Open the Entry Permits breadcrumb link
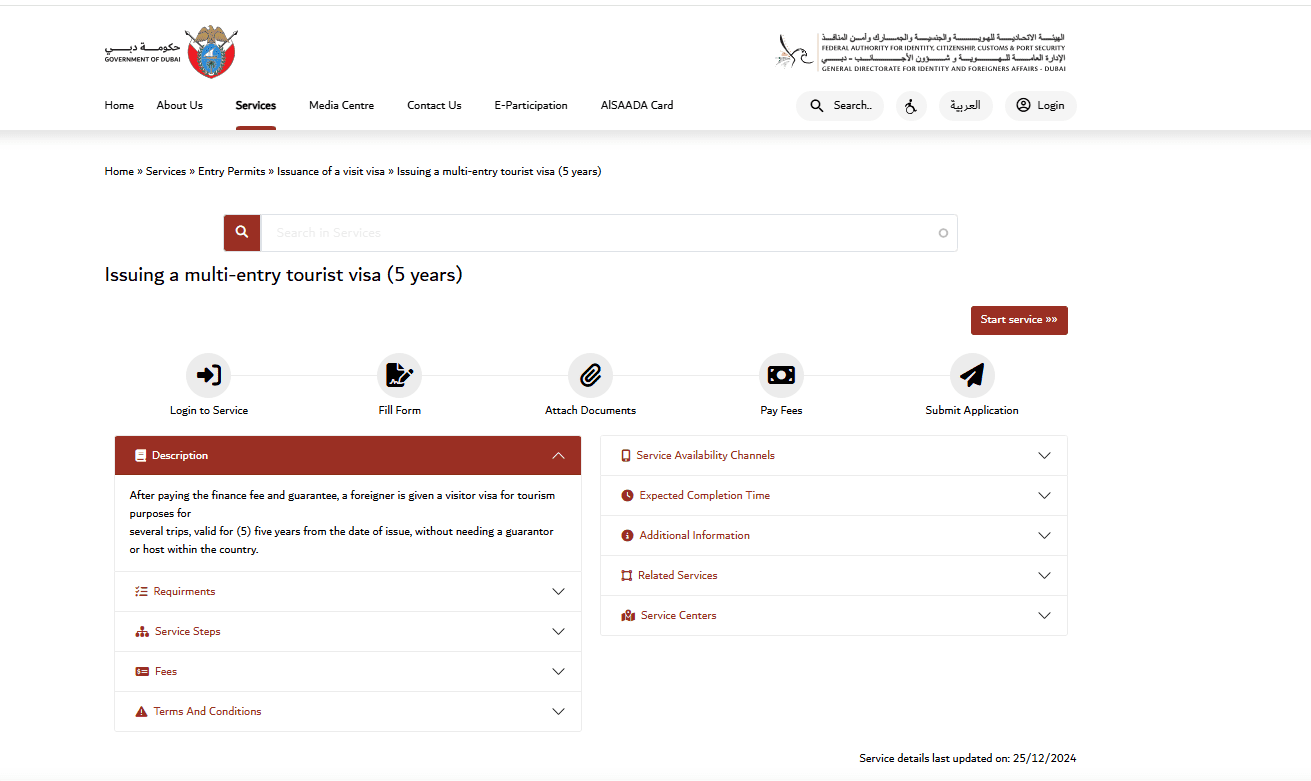This screenshot has width=1311, height=781. 231,171
